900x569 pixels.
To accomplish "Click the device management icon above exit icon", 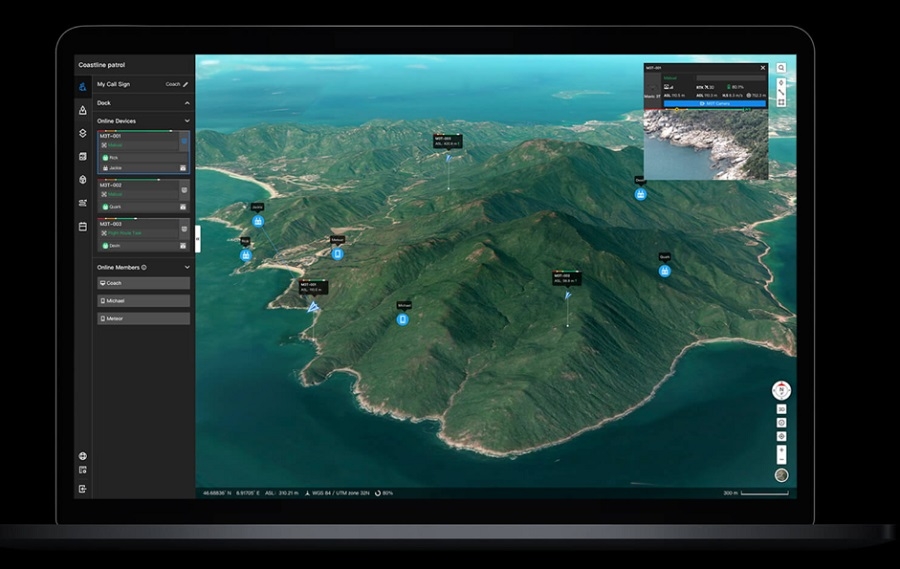I will [83, 470].
